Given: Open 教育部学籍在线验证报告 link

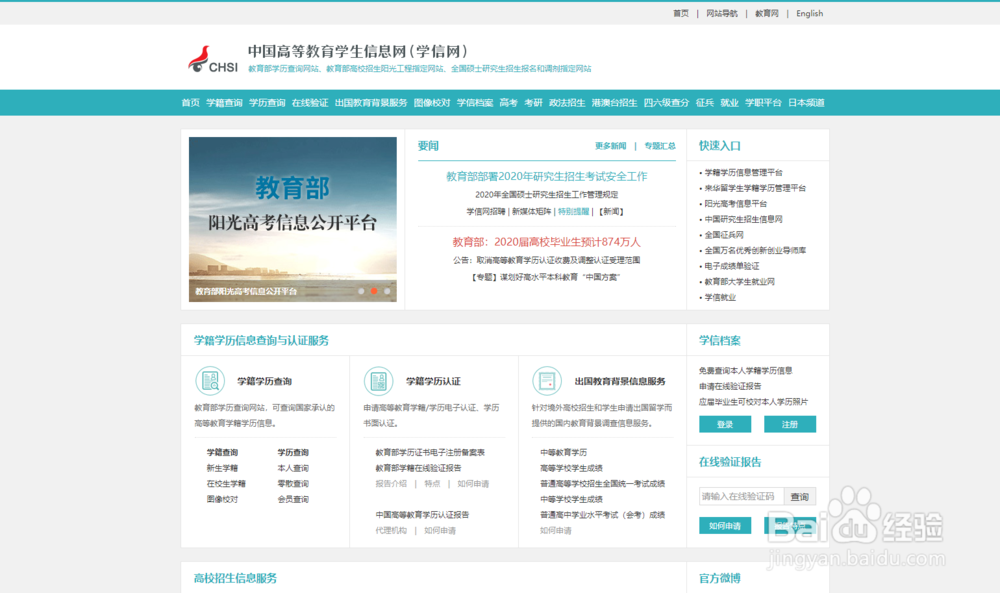Looking at the screenshot, I should pos(418,468).
